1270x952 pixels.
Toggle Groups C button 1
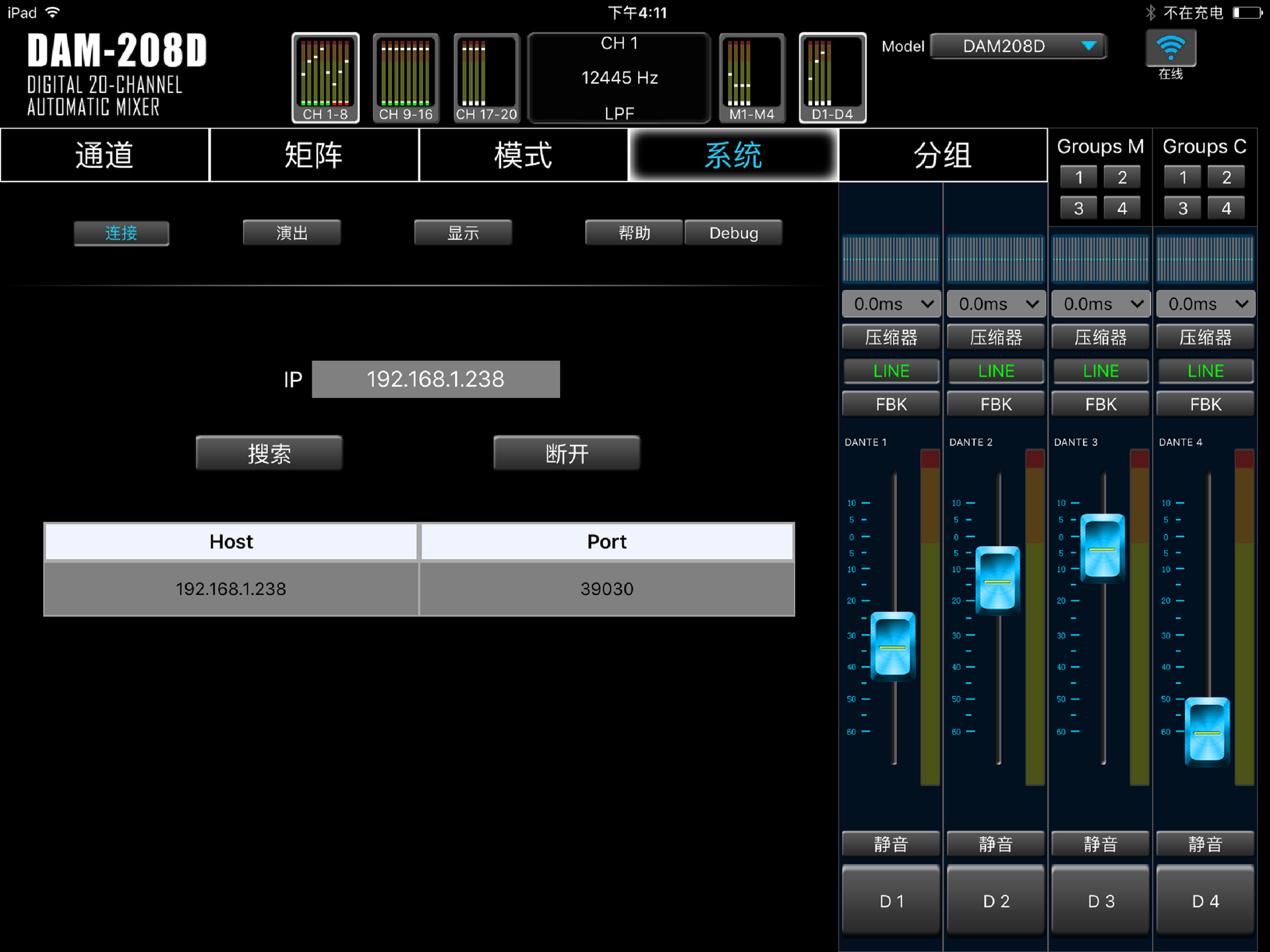click(1183, 177)
